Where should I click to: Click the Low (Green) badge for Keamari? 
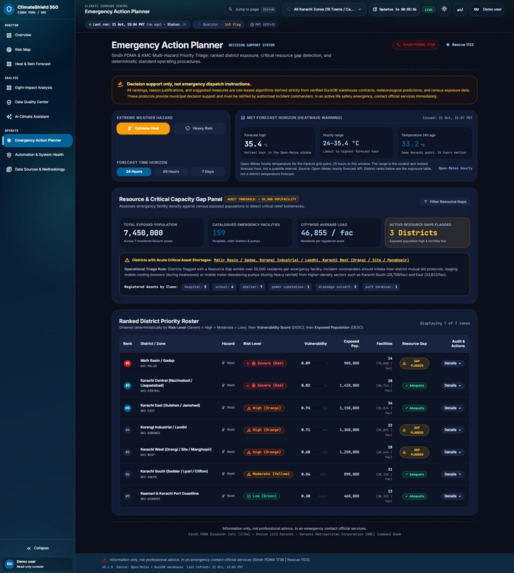[262, 496]
